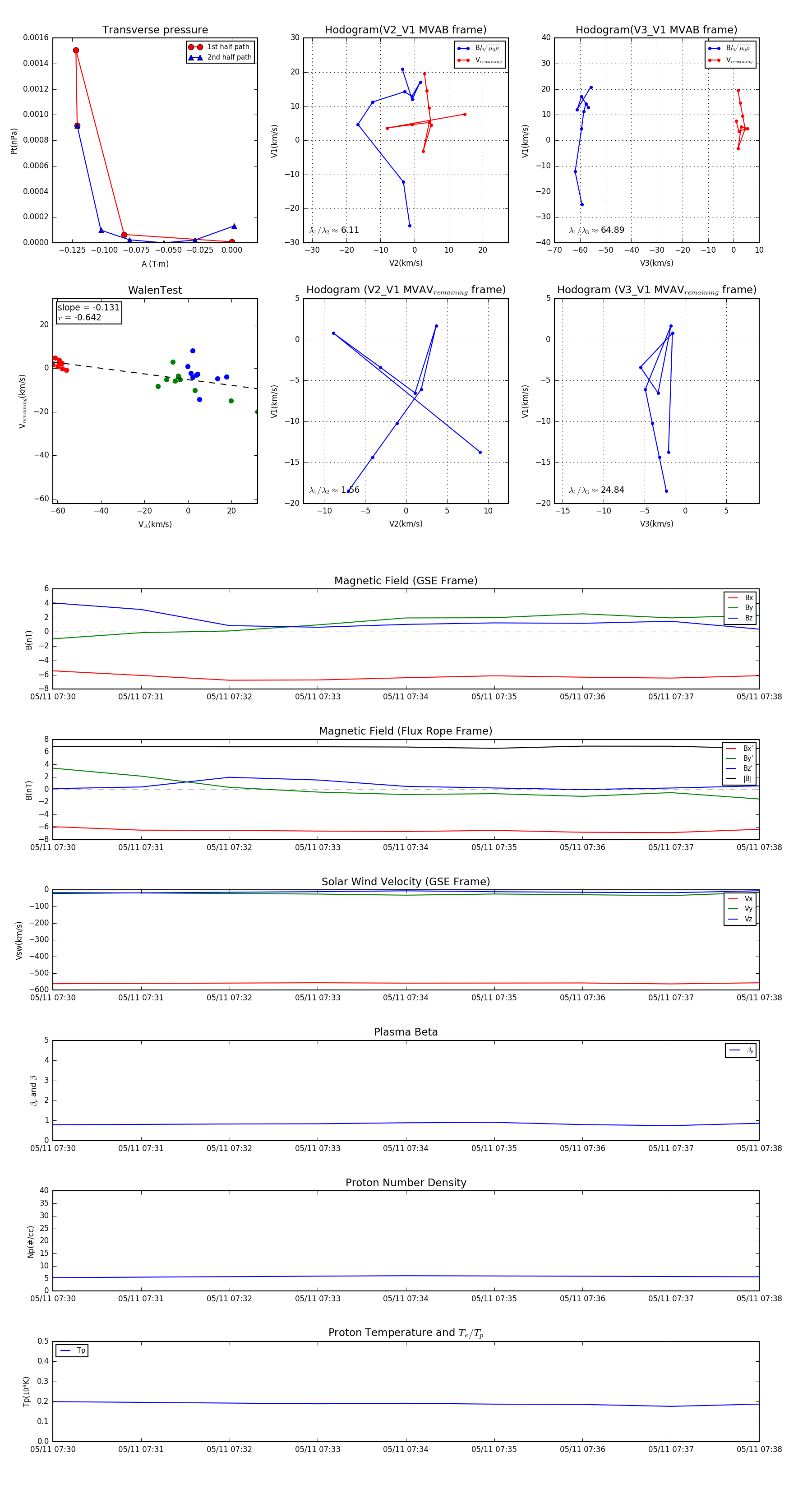Click the 'V_A(km/s)' x-axis label in WalenTest
This screenshot has height=1489, width=812.
155,524
